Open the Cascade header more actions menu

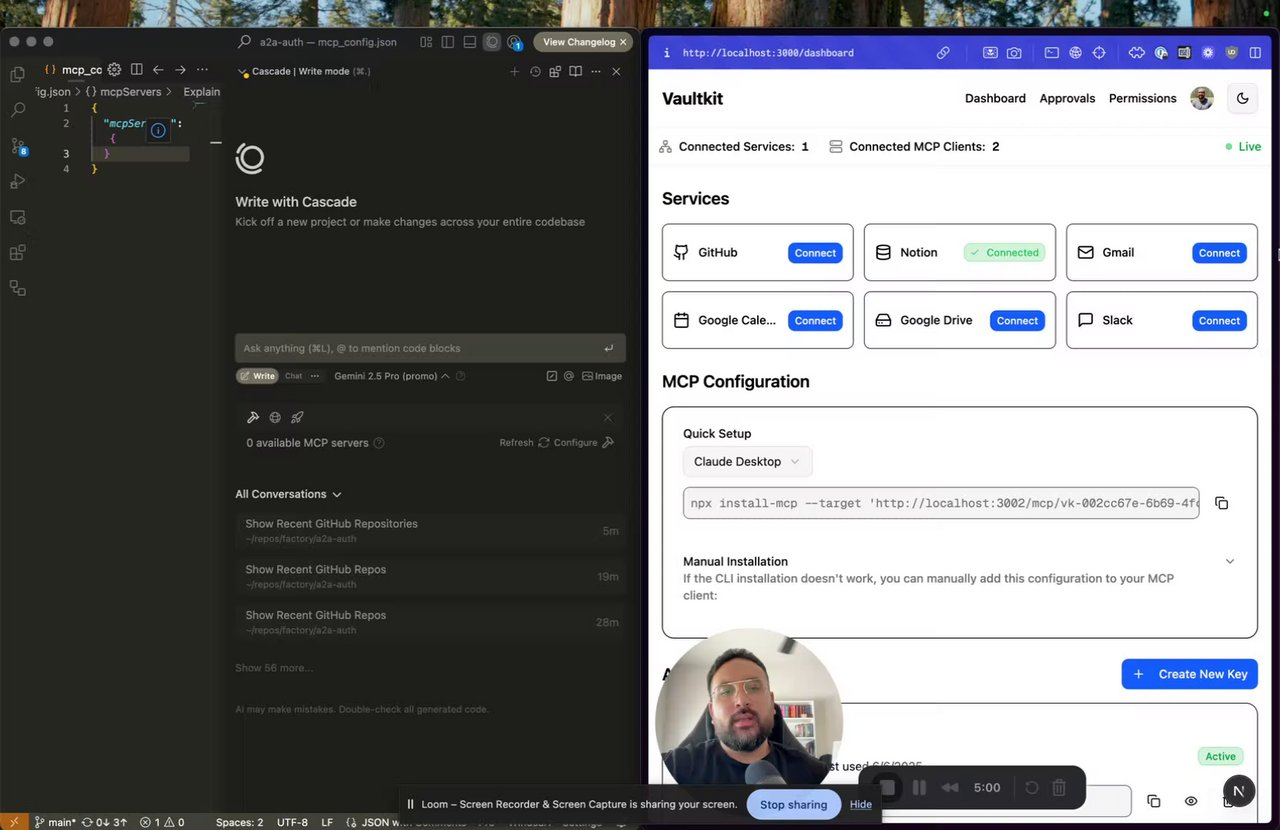[596, 72]
